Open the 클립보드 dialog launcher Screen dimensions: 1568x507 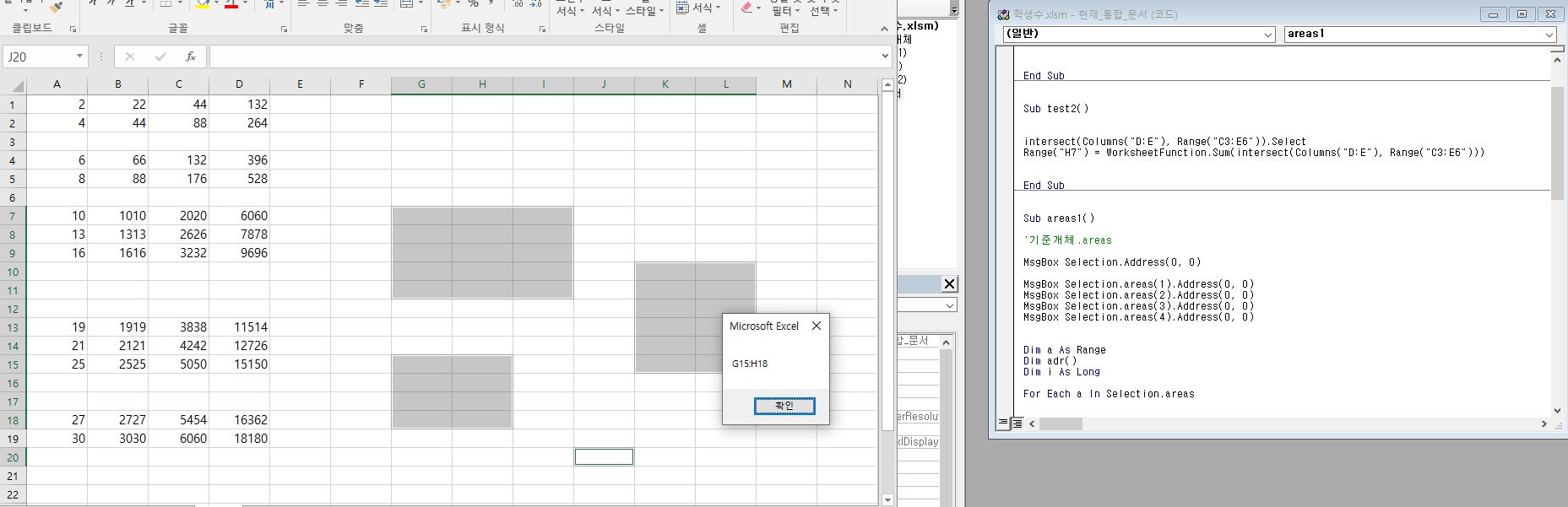tap(73, 29)
